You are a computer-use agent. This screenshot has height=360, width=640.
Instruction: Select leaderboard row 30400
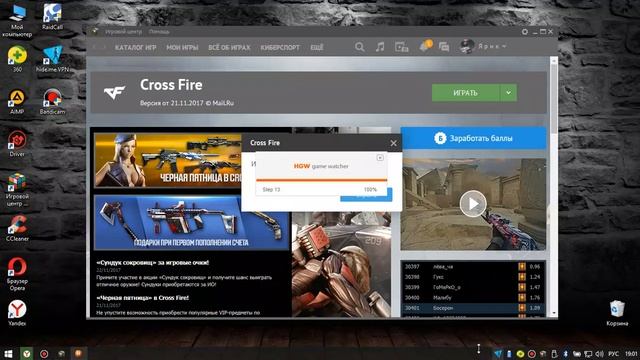pyautogui.click(x=473, y=298)
